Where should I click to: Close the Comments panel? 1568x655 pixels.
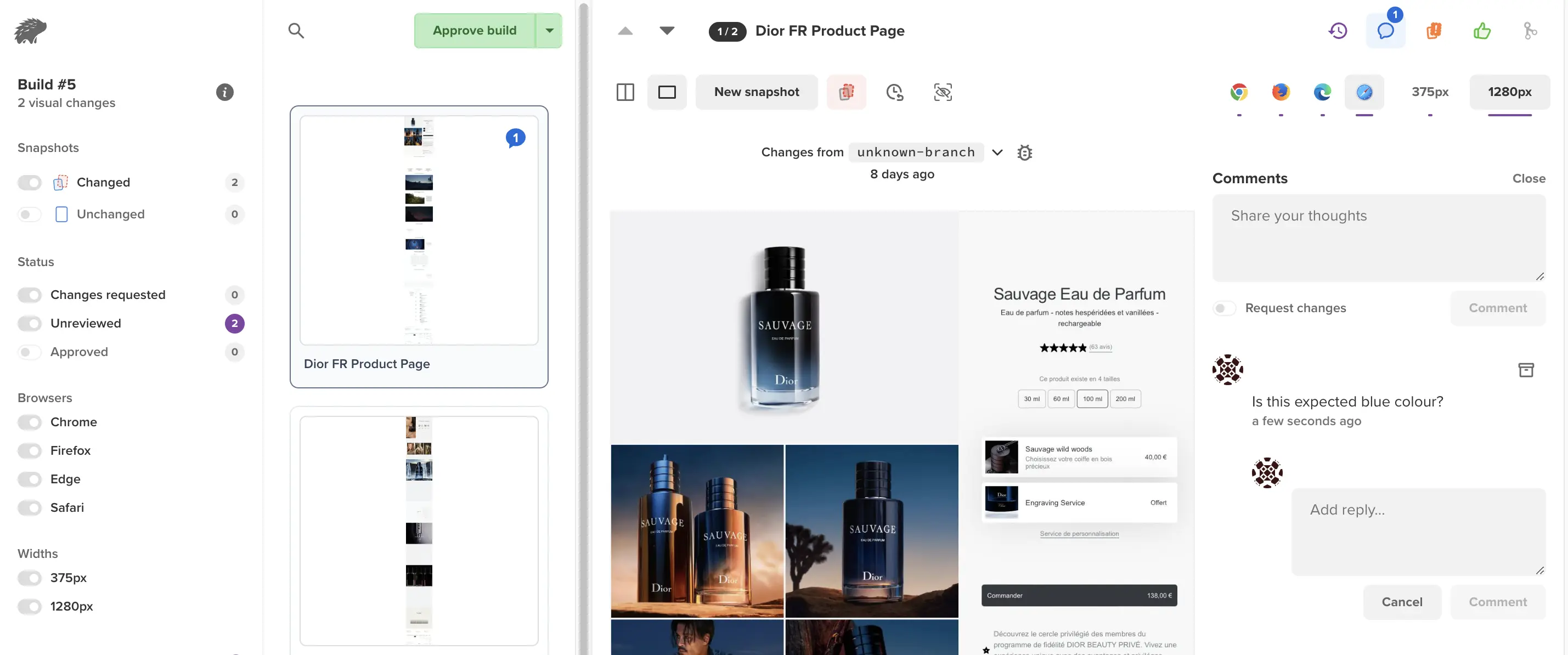coord(1528,178)
